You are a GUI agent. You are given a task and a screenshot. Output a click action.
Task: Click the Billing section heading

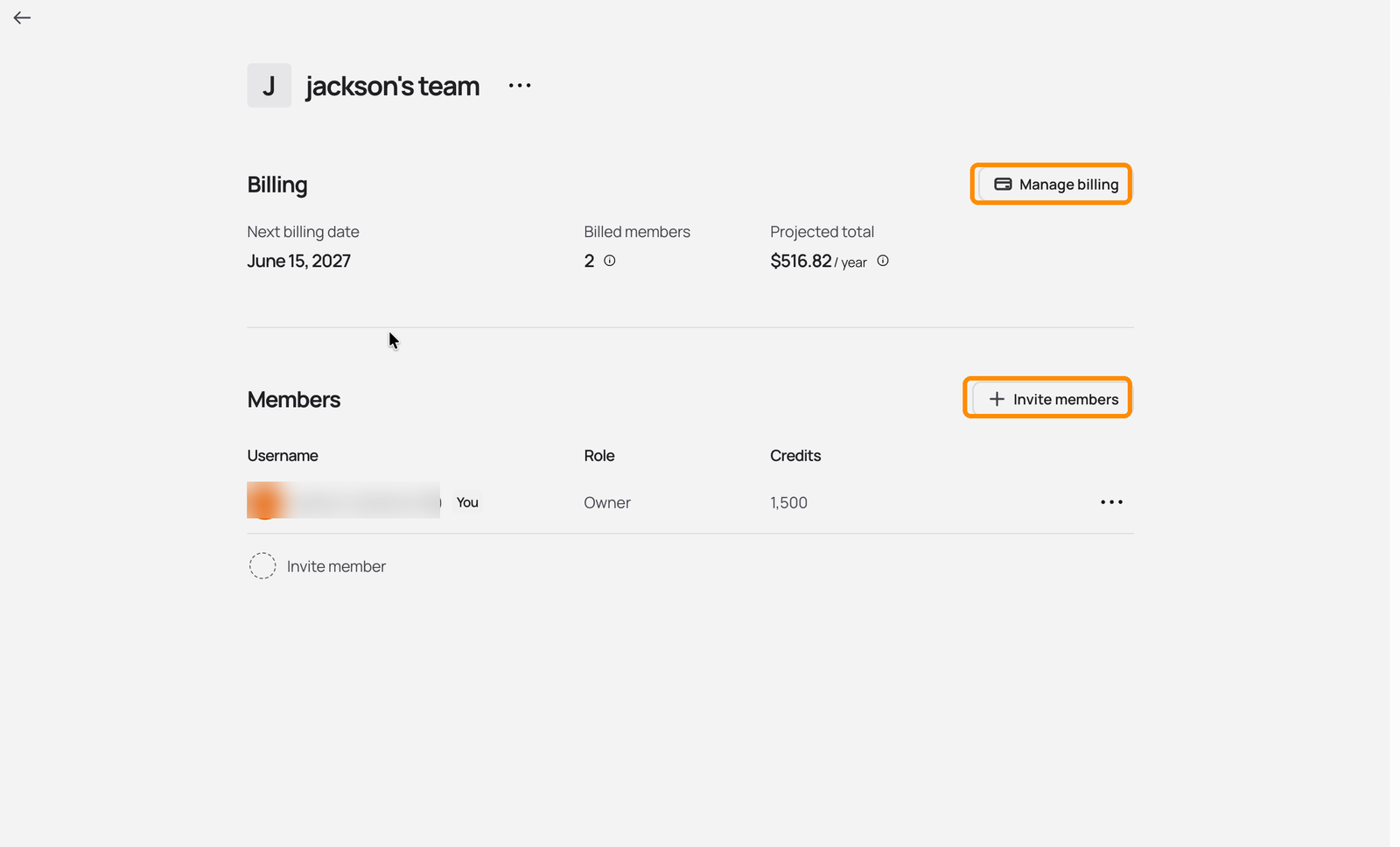(x=277, y=185)
